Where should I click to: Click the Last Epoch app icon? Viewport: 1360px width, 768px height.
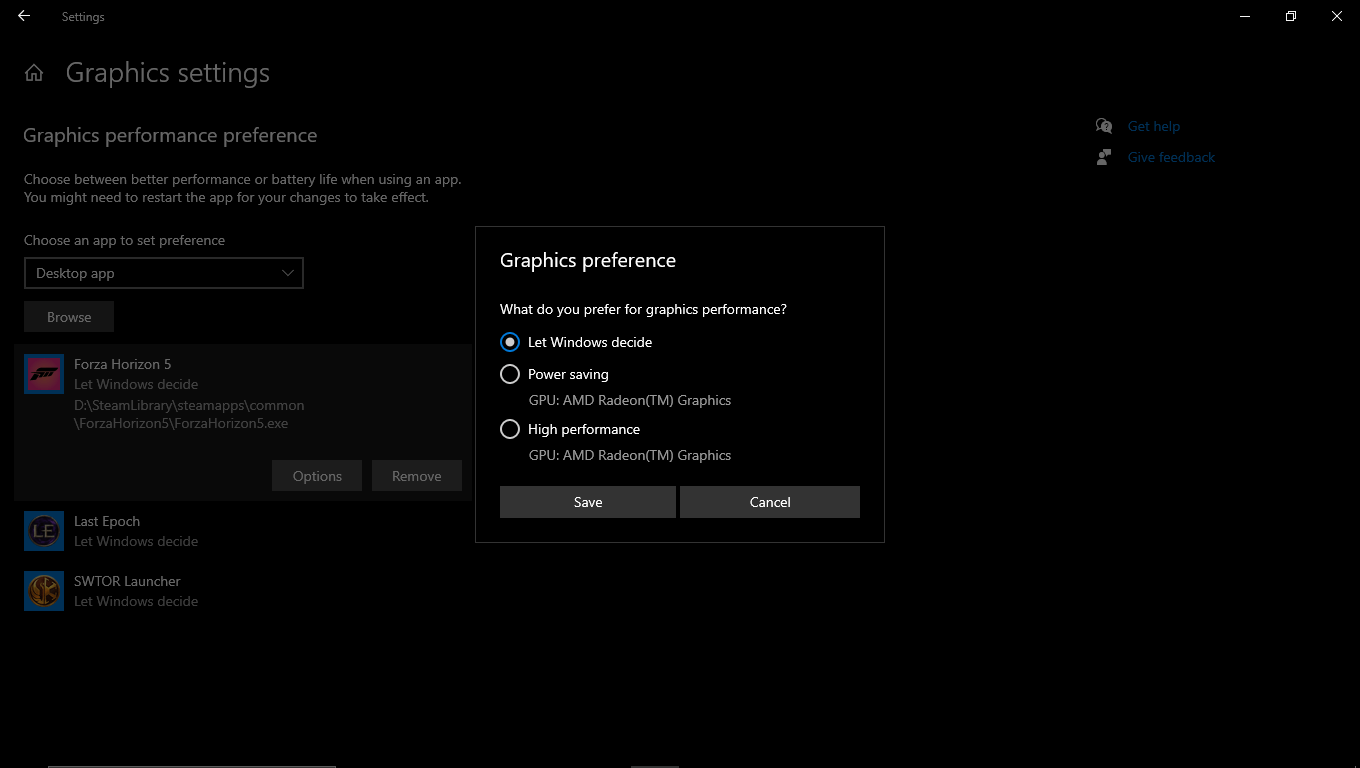(44, 531)
